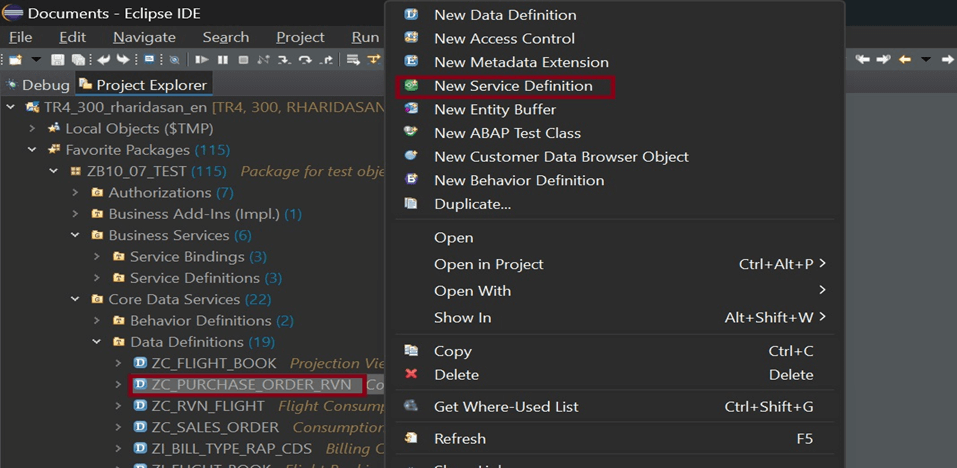Collapse the Data Definitions folder
Image resolution: width=957 pixels, height=468 pixels.
[x=96, y=342]
